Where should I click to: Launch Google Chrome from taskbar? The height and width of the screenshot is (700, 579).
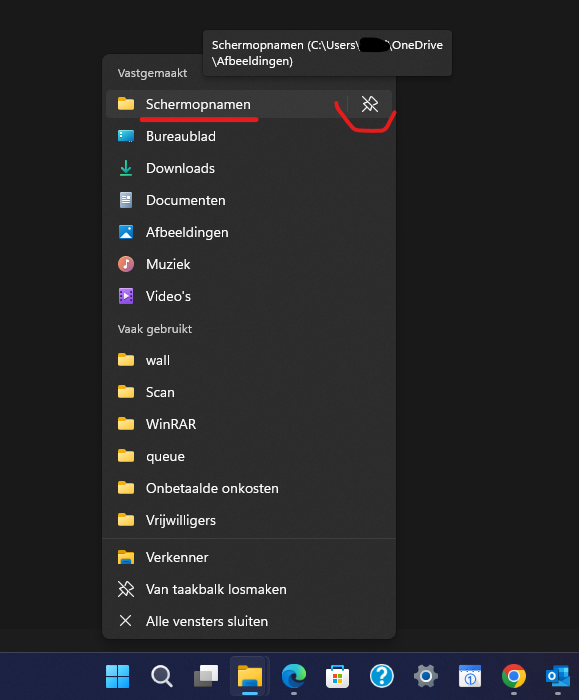(514, 676)
